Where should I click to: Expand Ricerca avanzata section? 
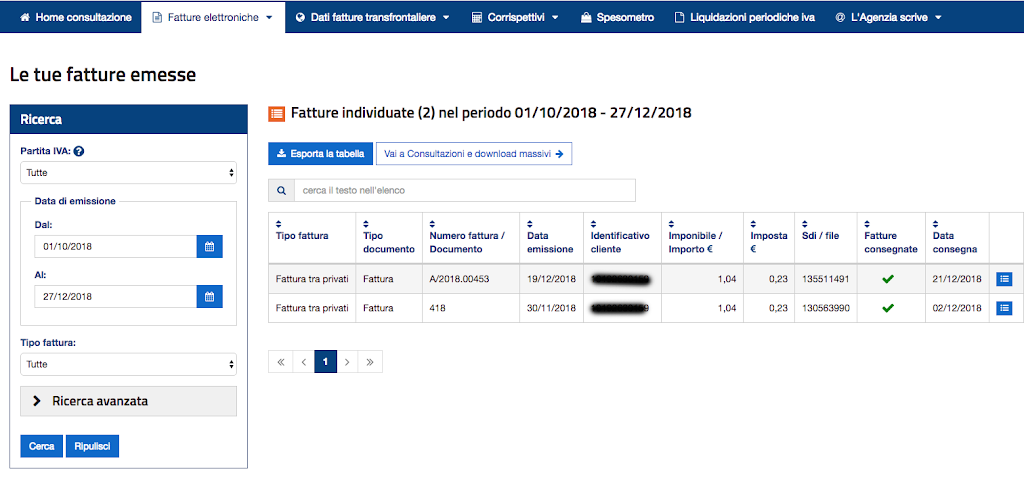128,401
